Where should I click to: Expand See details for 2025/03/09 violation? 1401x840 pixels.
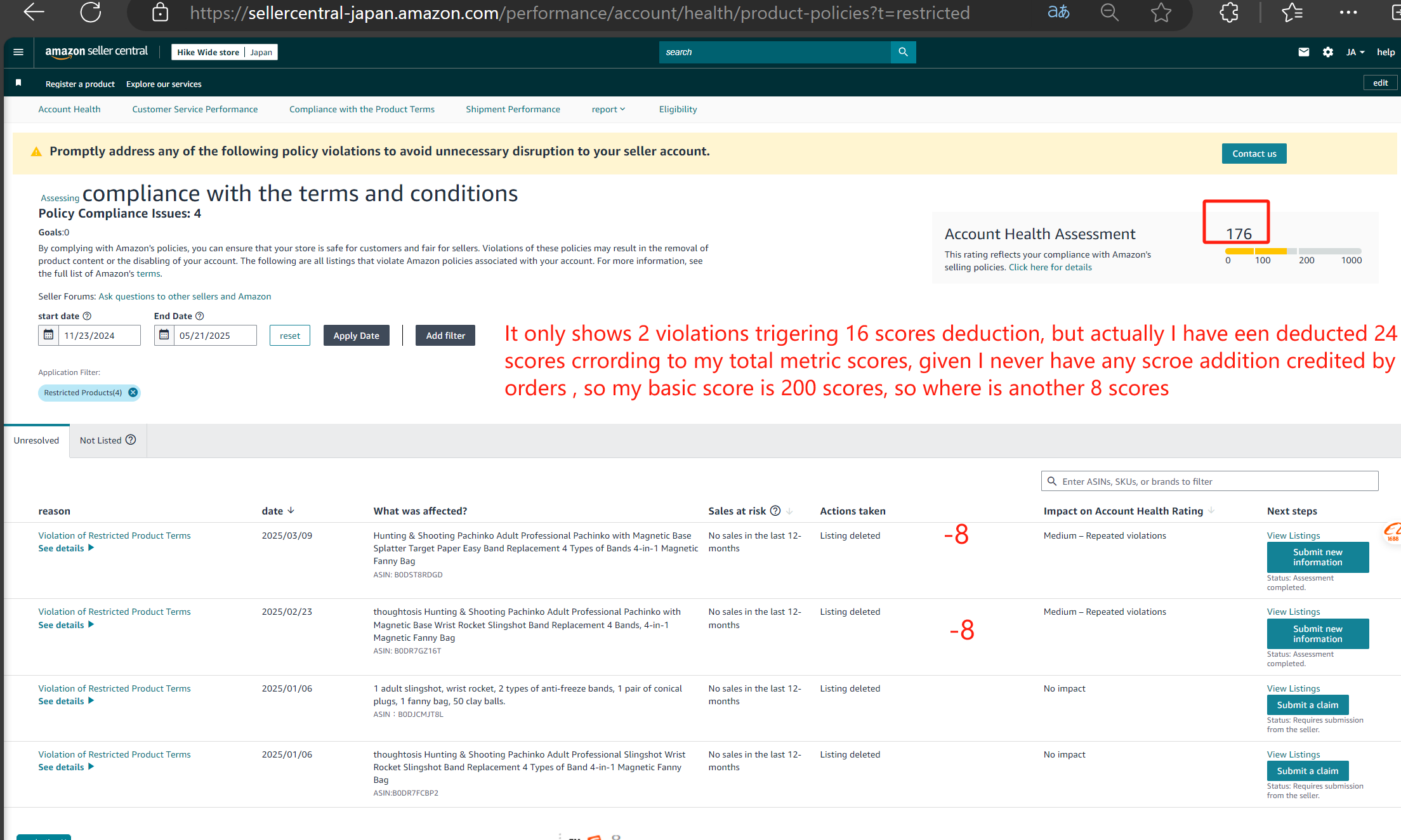click(66, 548)
